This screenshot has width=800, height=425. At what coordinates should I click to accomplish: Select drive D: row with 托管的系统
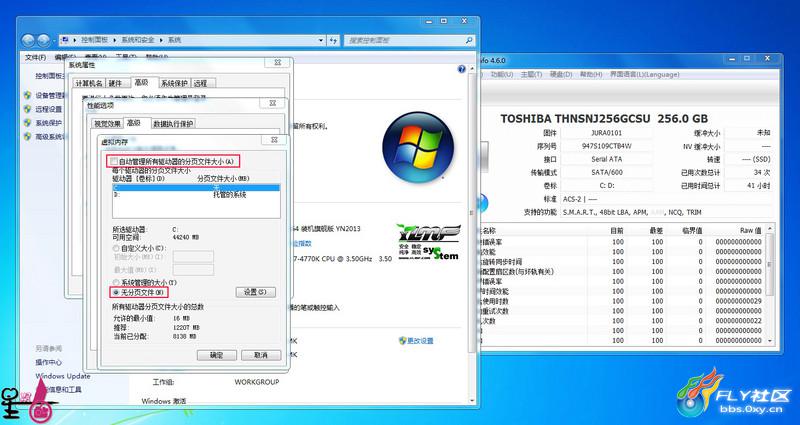196,195
